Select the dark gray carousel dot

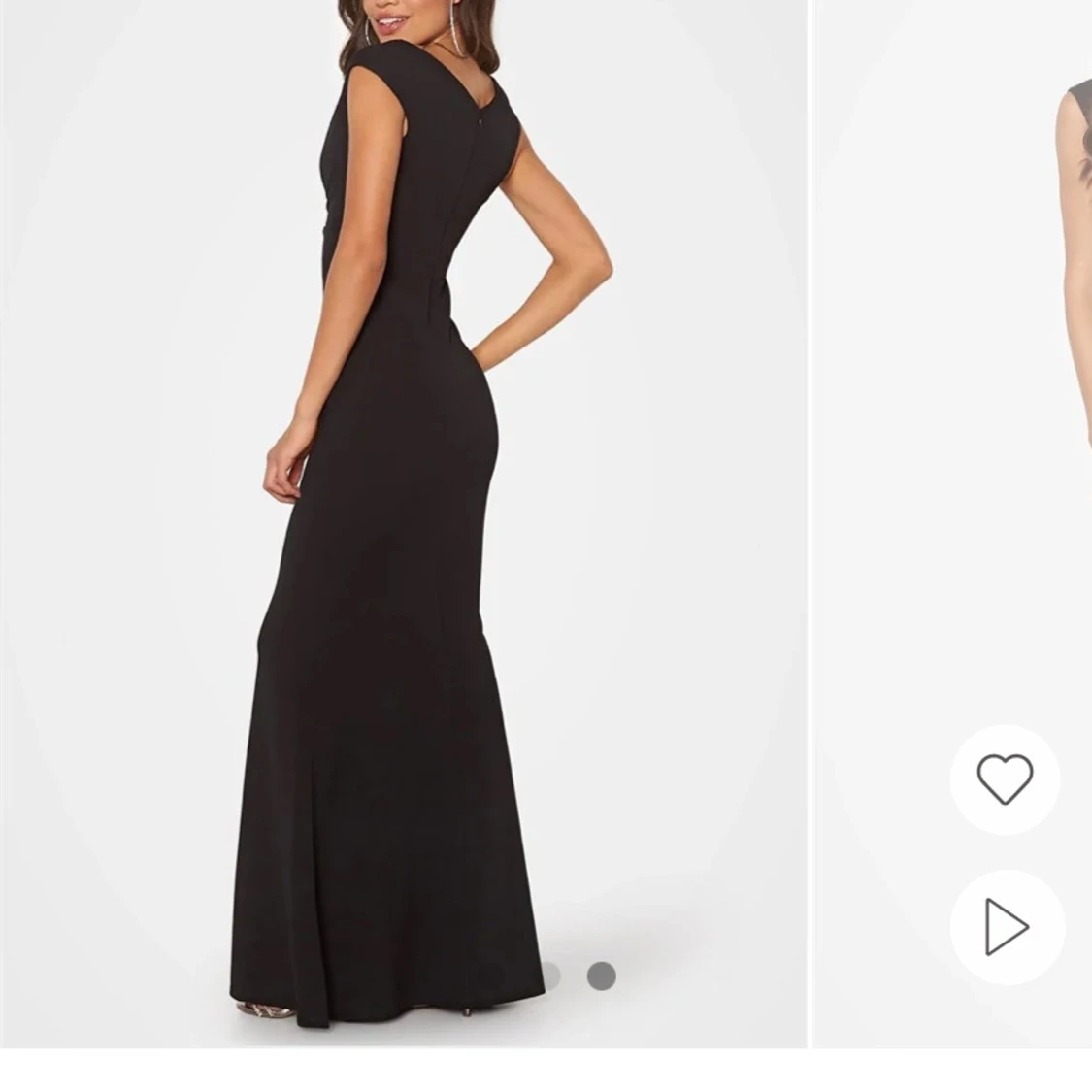601,976
